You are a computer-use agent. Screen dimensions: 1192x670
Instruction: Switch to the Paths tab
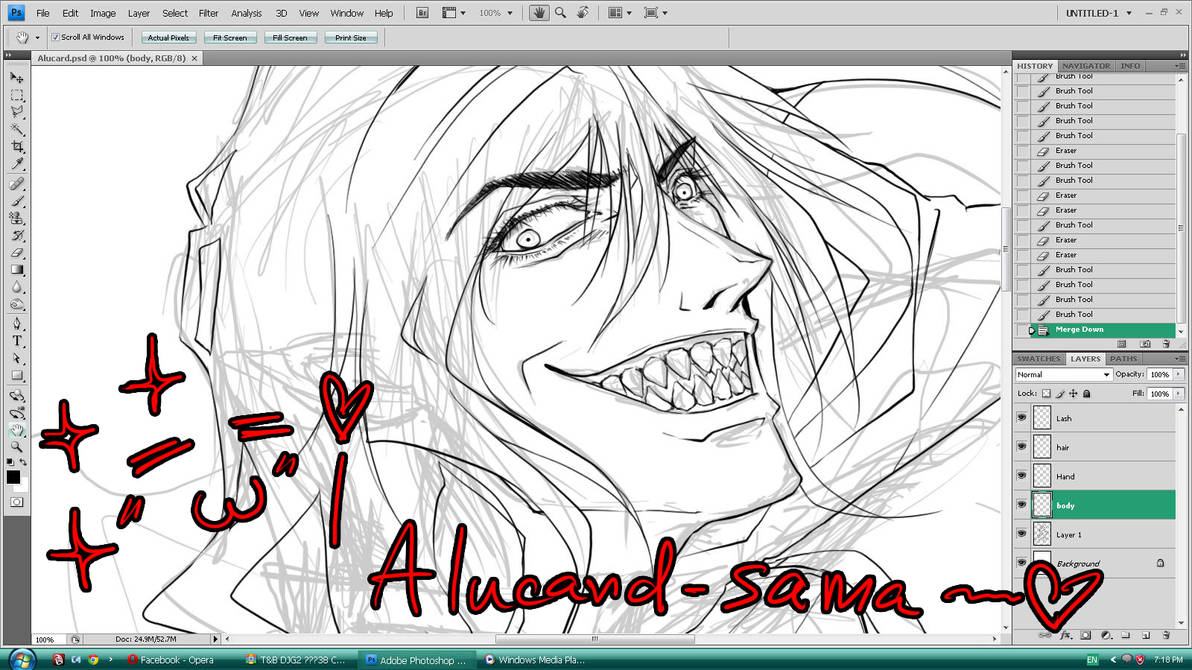pos(1124,359)
